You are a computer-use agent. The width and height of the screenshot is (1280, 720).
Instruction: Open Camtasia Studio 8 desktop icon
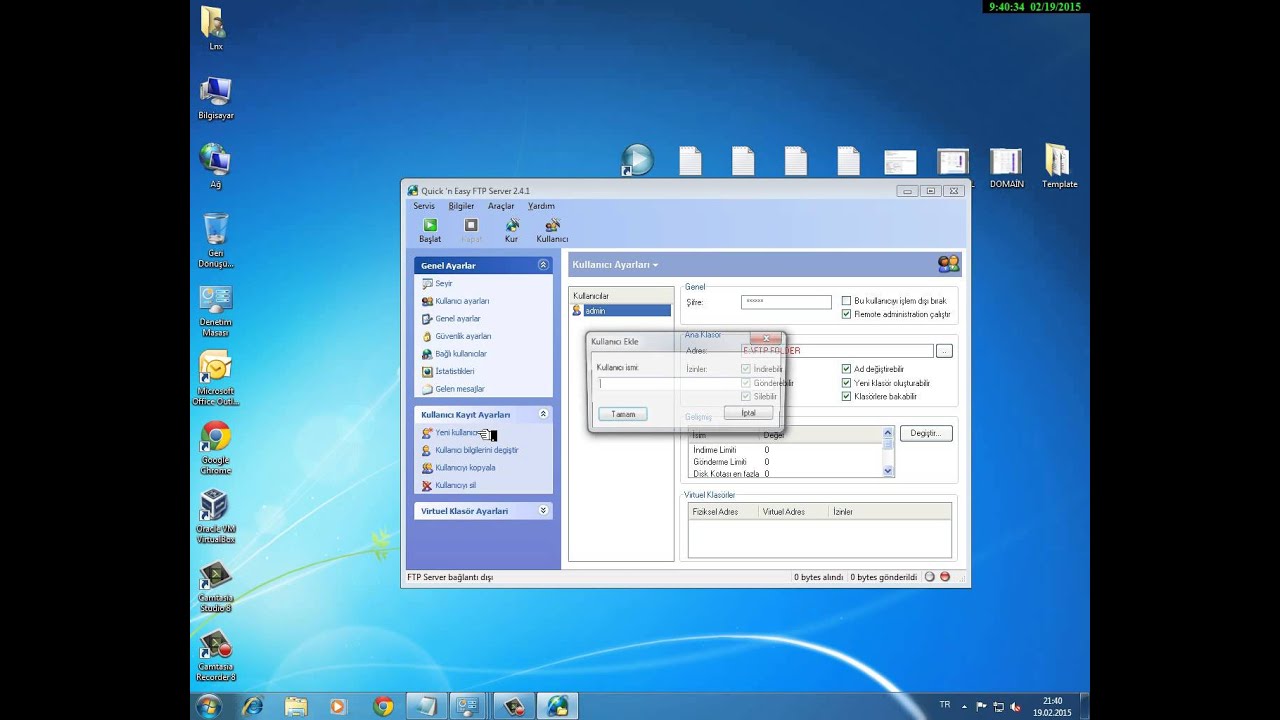[215, 586]
